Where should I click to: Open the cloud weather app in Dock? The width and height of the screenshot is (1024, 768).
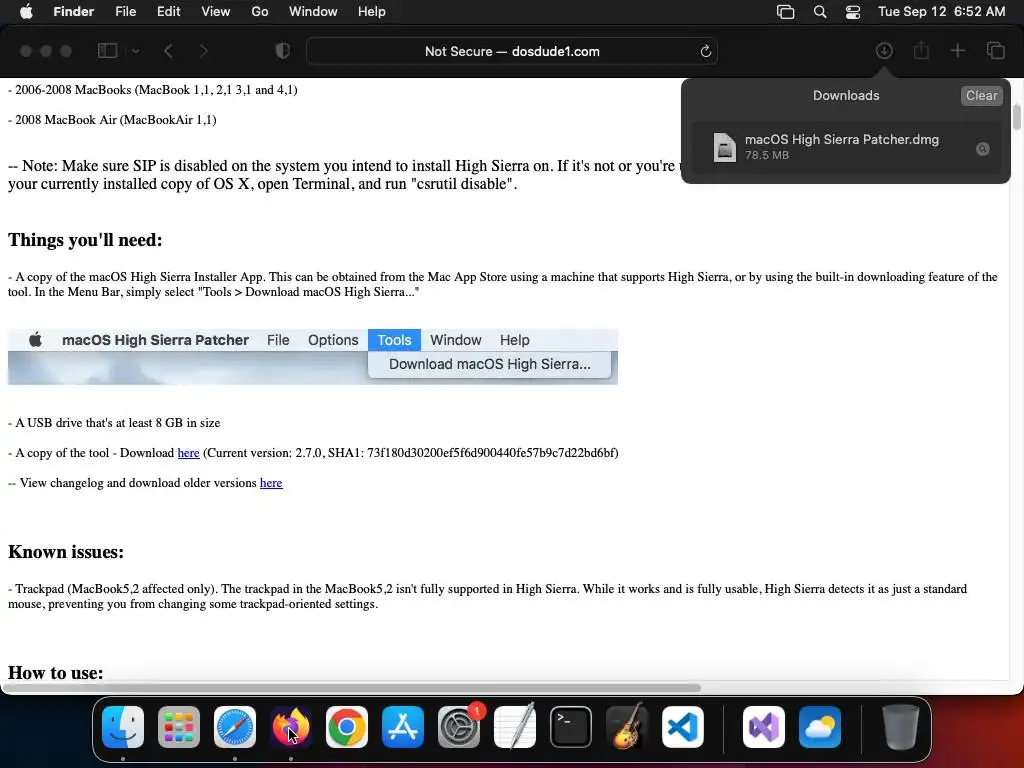point(820,727)
